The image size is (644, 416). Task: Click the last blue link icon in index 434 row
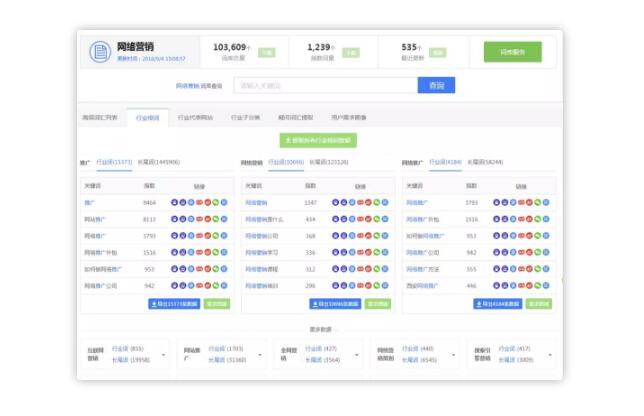point(385,219)
